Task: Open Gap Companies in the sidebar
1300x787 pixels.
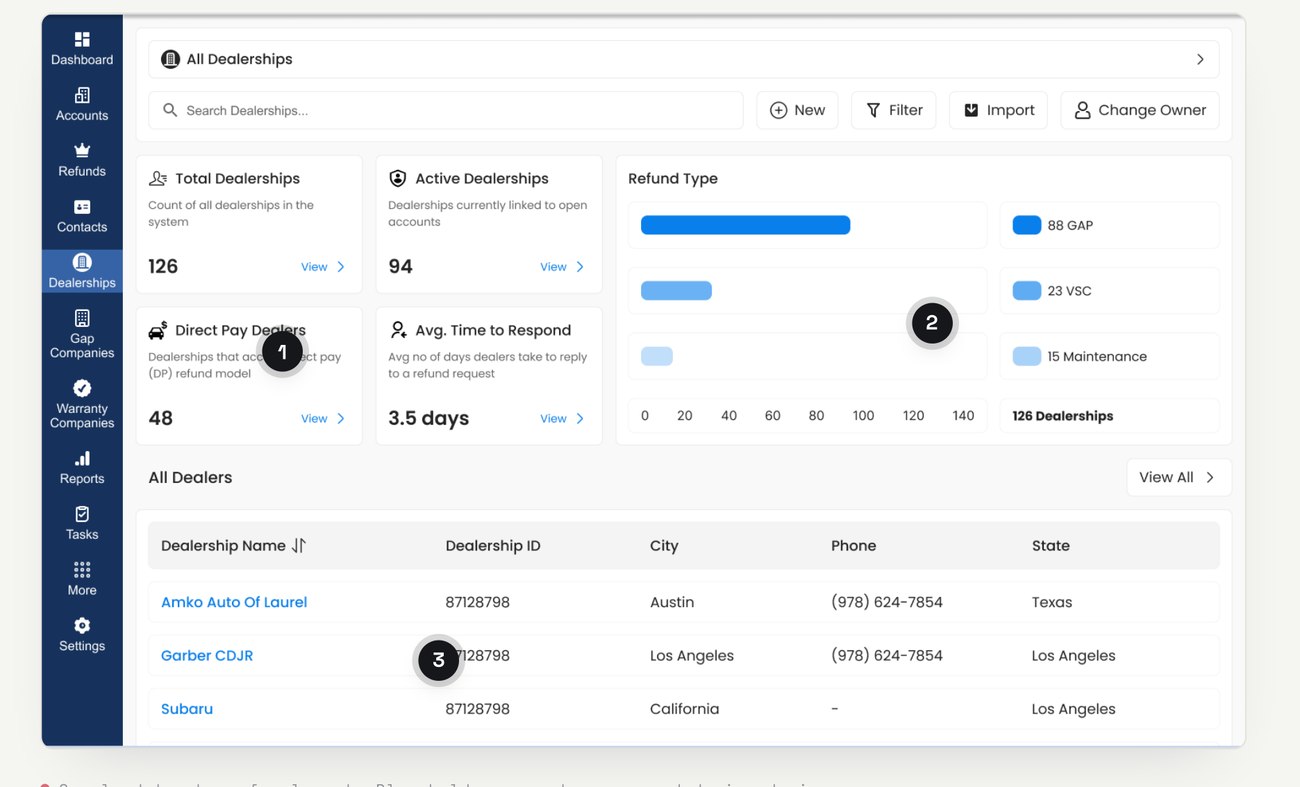Action: (x=82, y=334)
